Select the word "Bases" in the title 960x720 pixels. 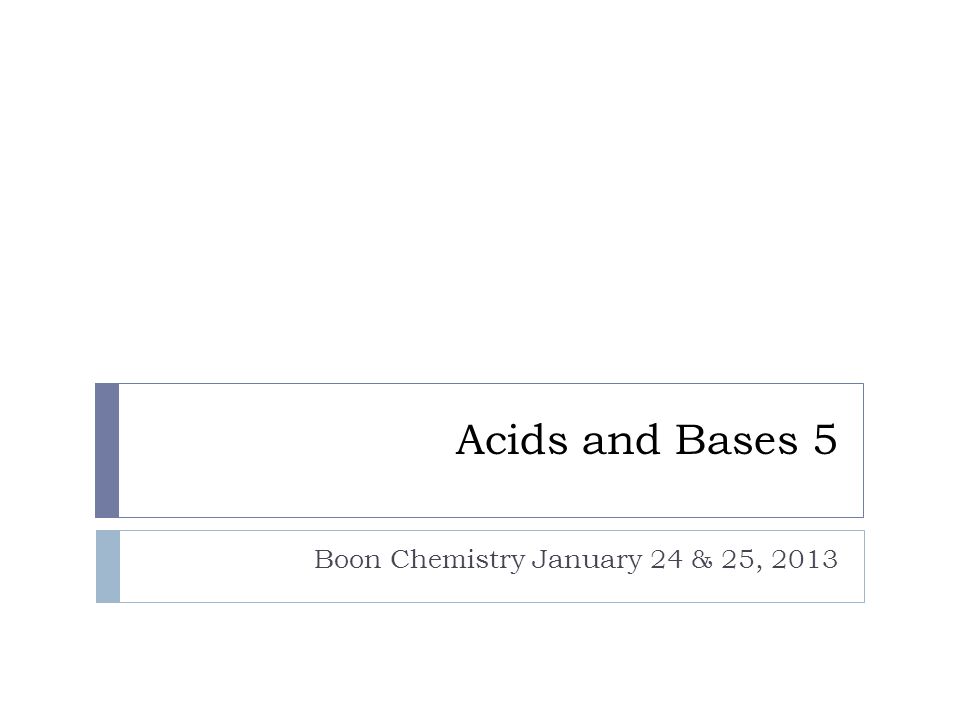[x=737, y=440]
